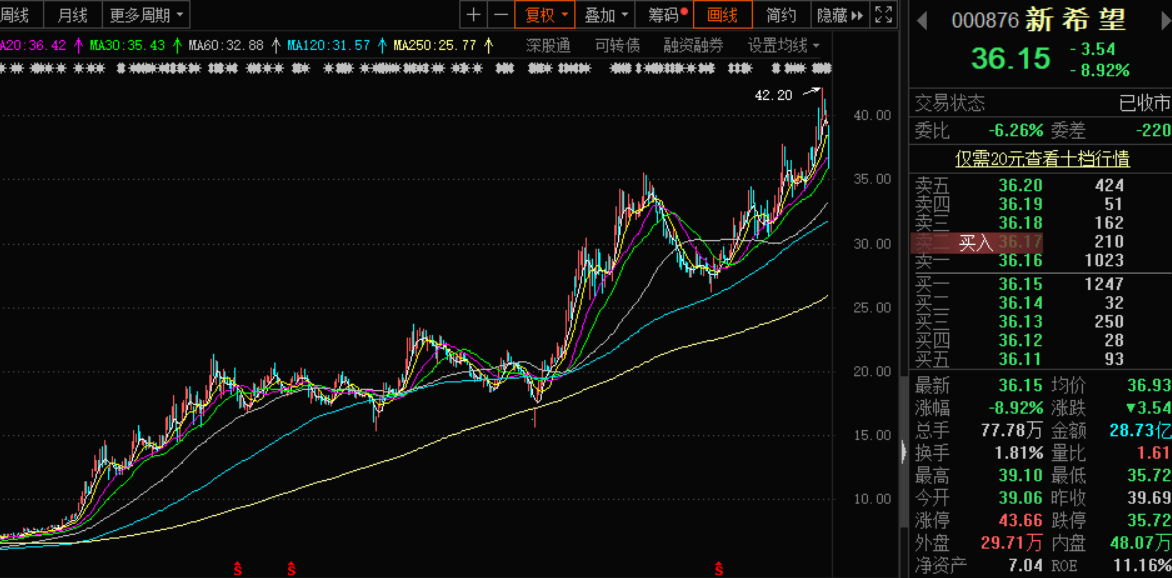
Task: Expand the 叠加 overlay dropdown
Action: pyautogui.click(x=607, y=15)
